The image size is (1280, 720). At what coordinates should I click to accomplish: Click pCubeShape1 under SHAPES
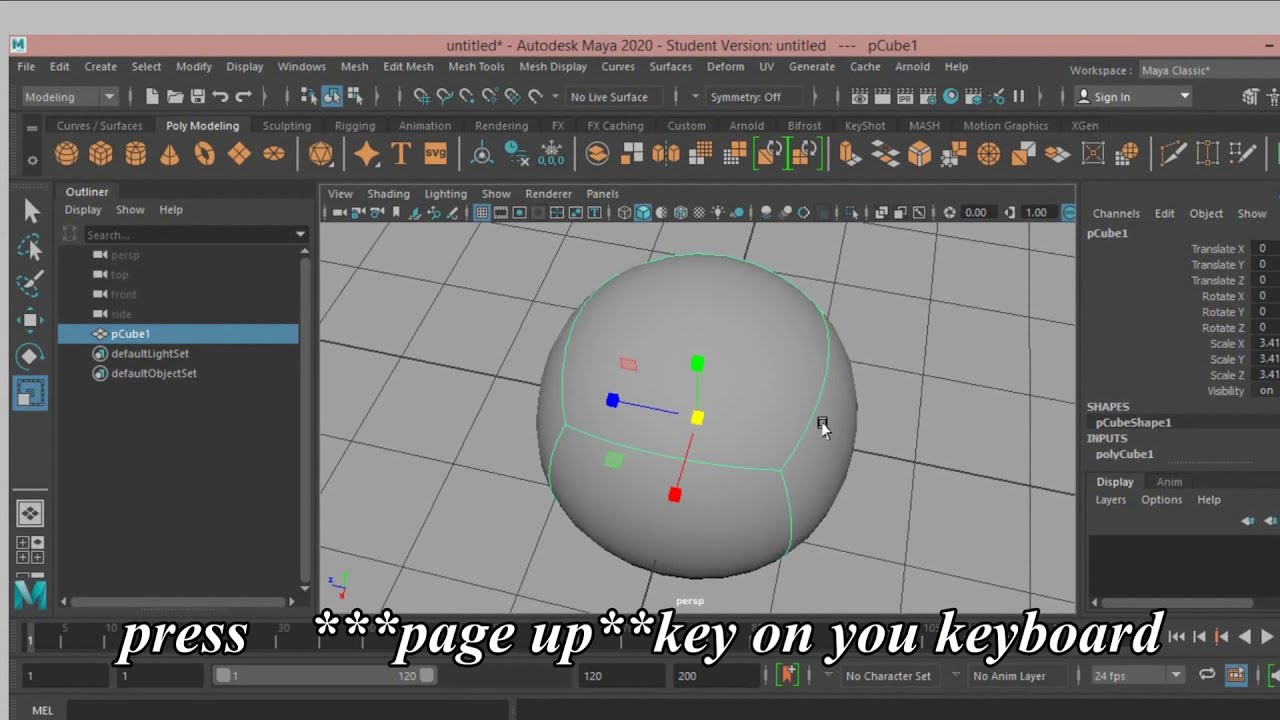point(1133,423)
